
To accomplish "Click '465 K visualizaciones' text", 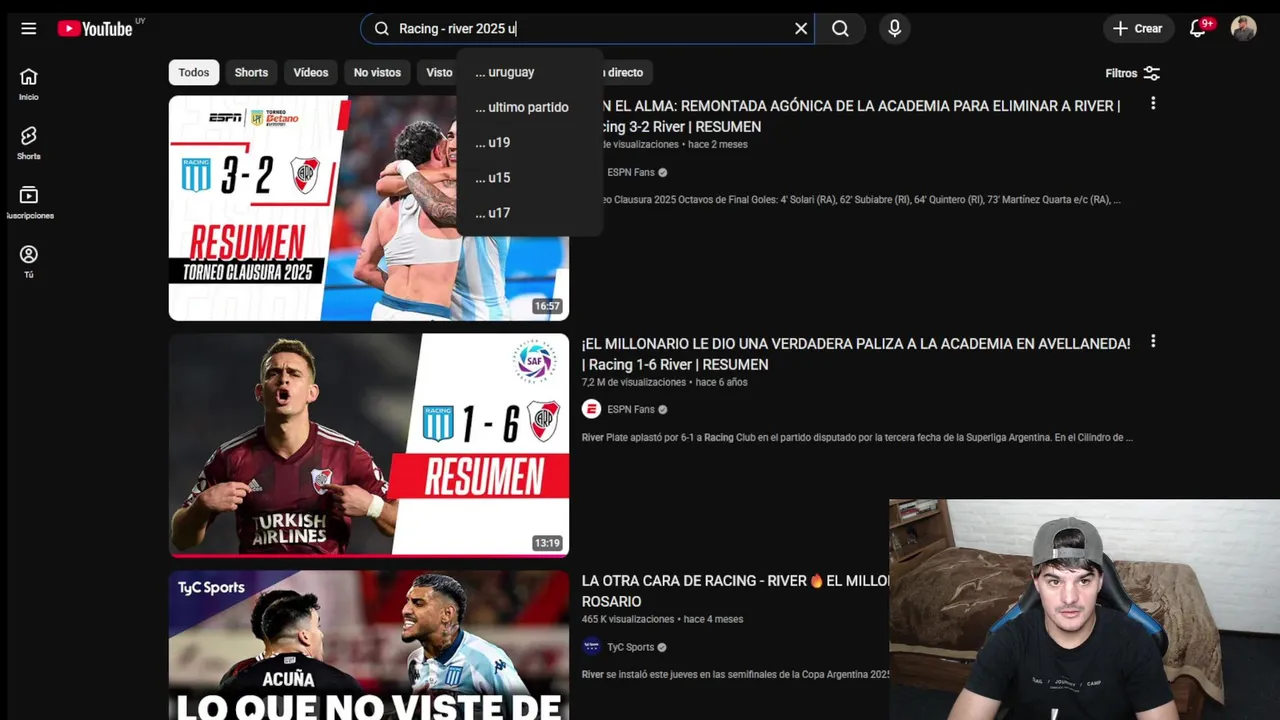I will [x=628, y=619].
